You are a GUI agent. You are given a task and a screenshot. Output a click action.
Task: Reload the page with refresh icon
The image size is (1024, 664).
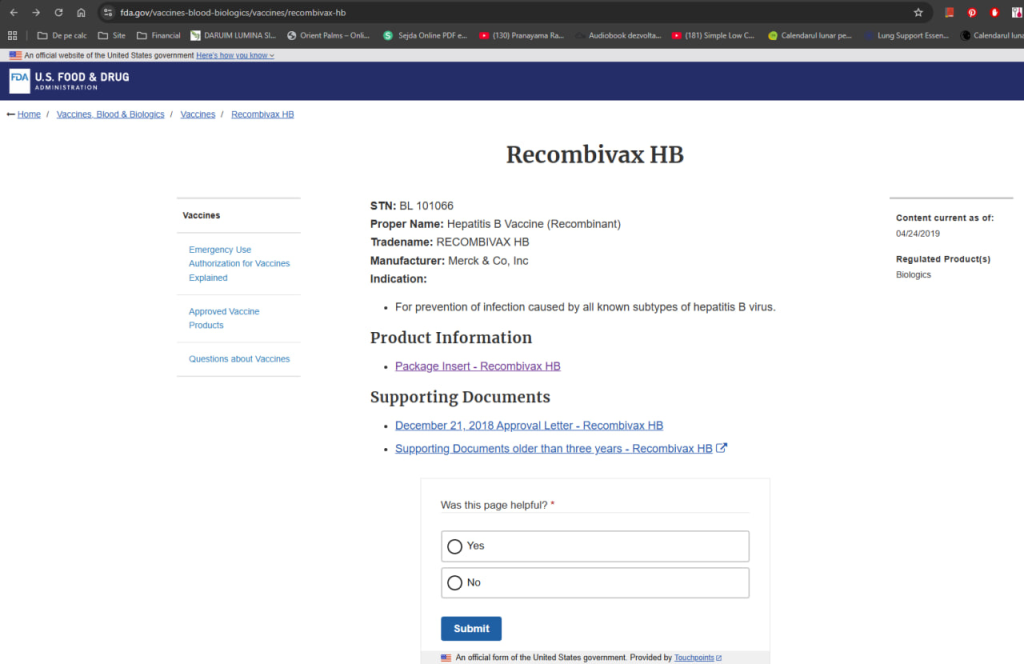point(58,12)
